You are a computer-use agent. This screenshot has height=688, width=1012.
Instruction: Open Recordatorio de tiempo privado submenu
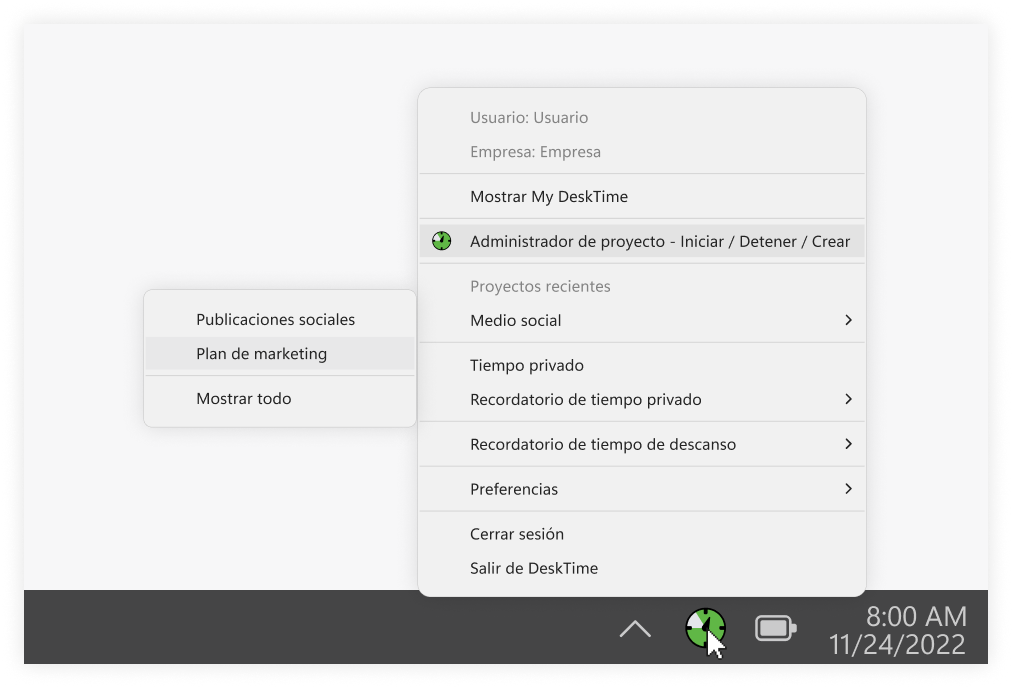pos(642,400)
